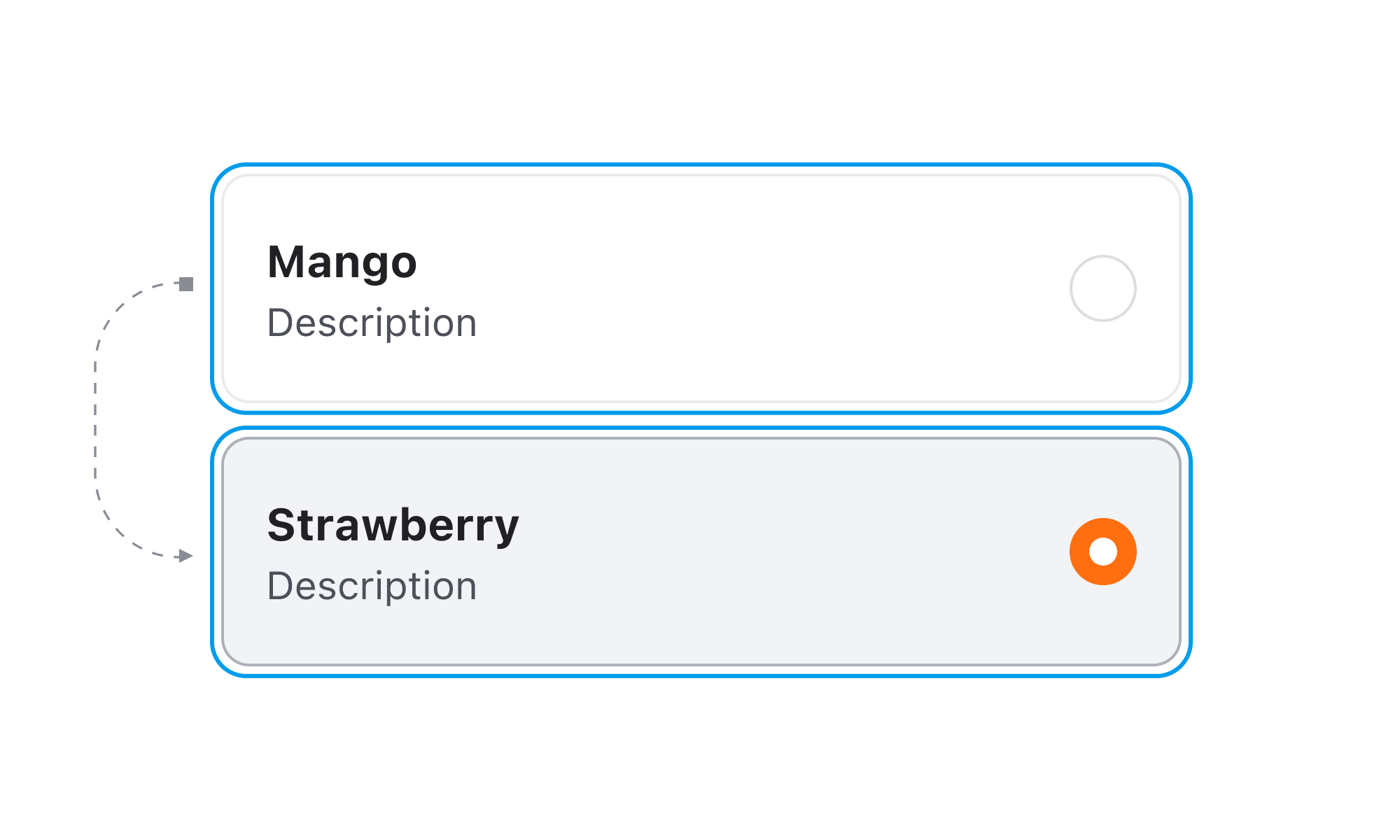1400x840 pixels.
Task: Click the Description text under Mango
Action: point(372,323)
